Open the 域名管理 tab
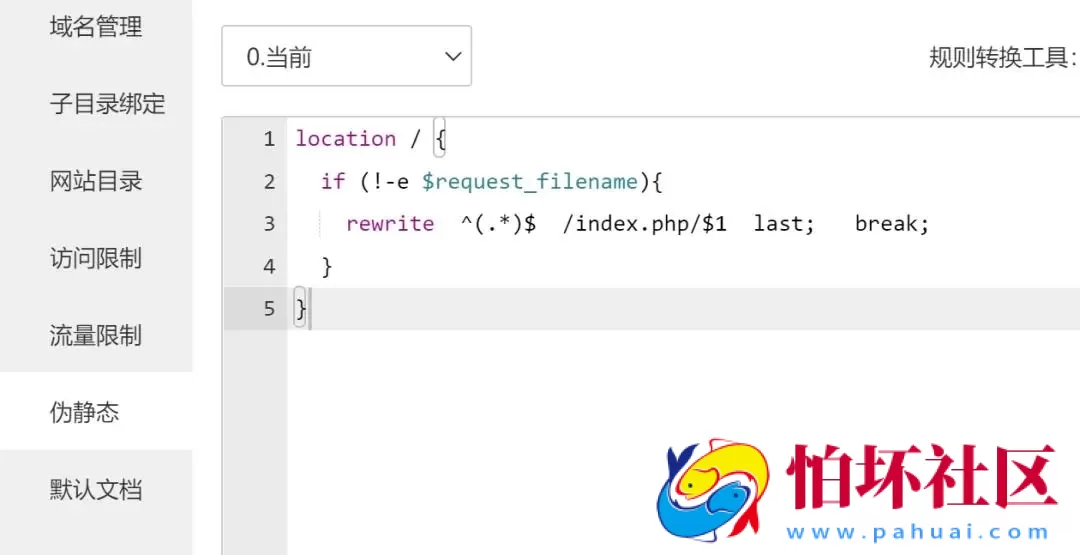This screenshot has width=1080, height=555. coord(96,27)
